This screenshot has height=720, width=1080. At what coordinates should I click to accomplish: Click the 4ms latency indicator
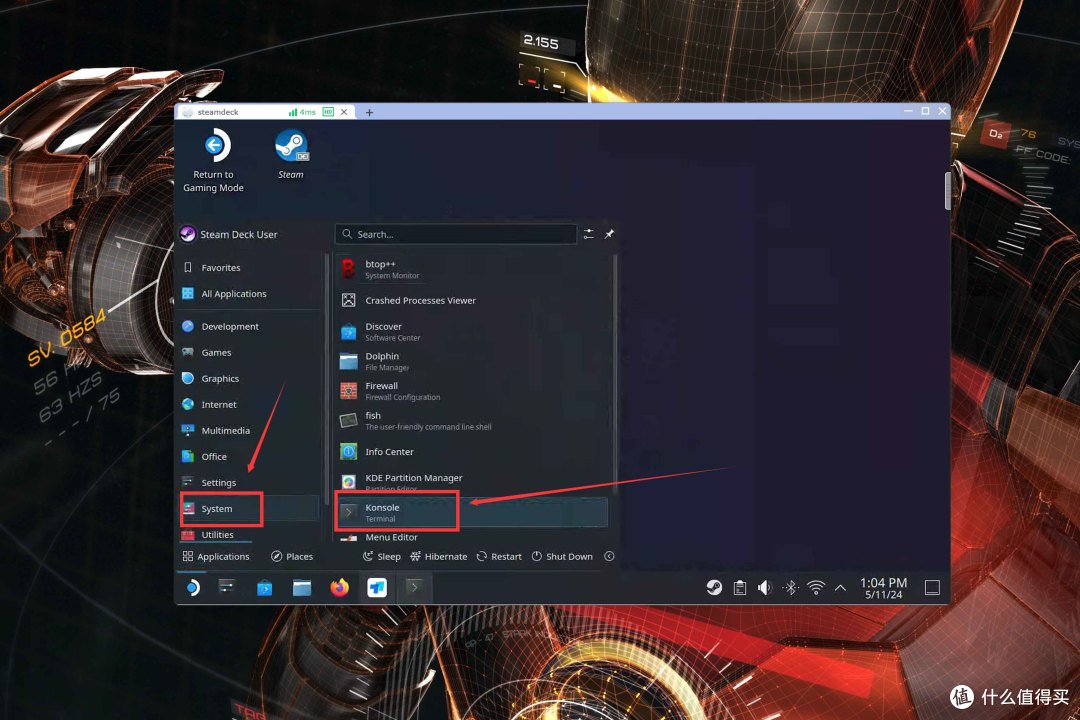point(302,112)
